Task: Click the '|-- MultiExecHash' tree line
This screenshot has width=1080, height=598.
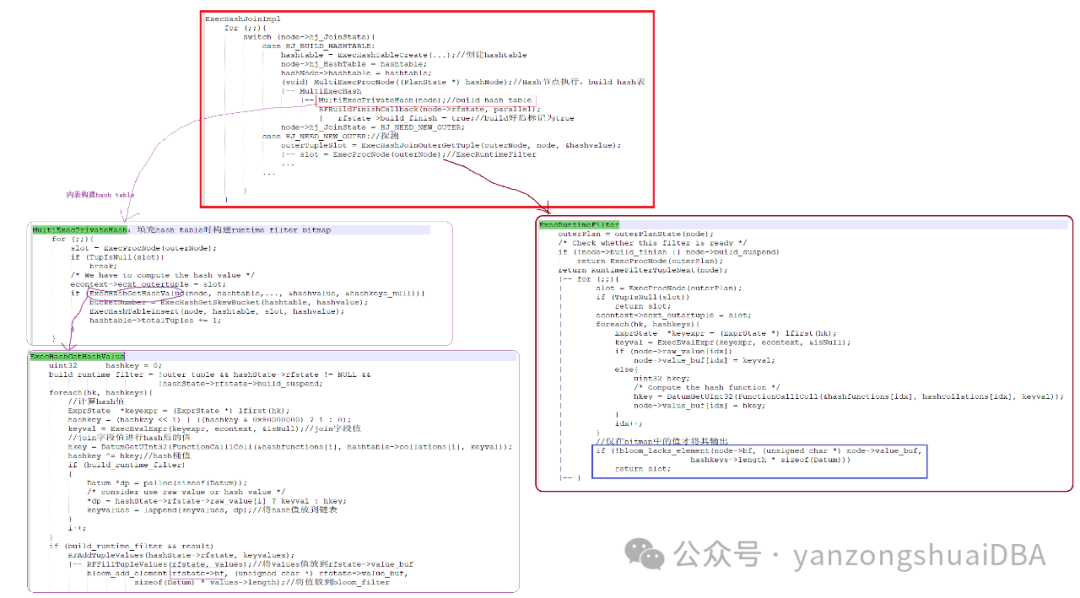Action: coord(321,91)
